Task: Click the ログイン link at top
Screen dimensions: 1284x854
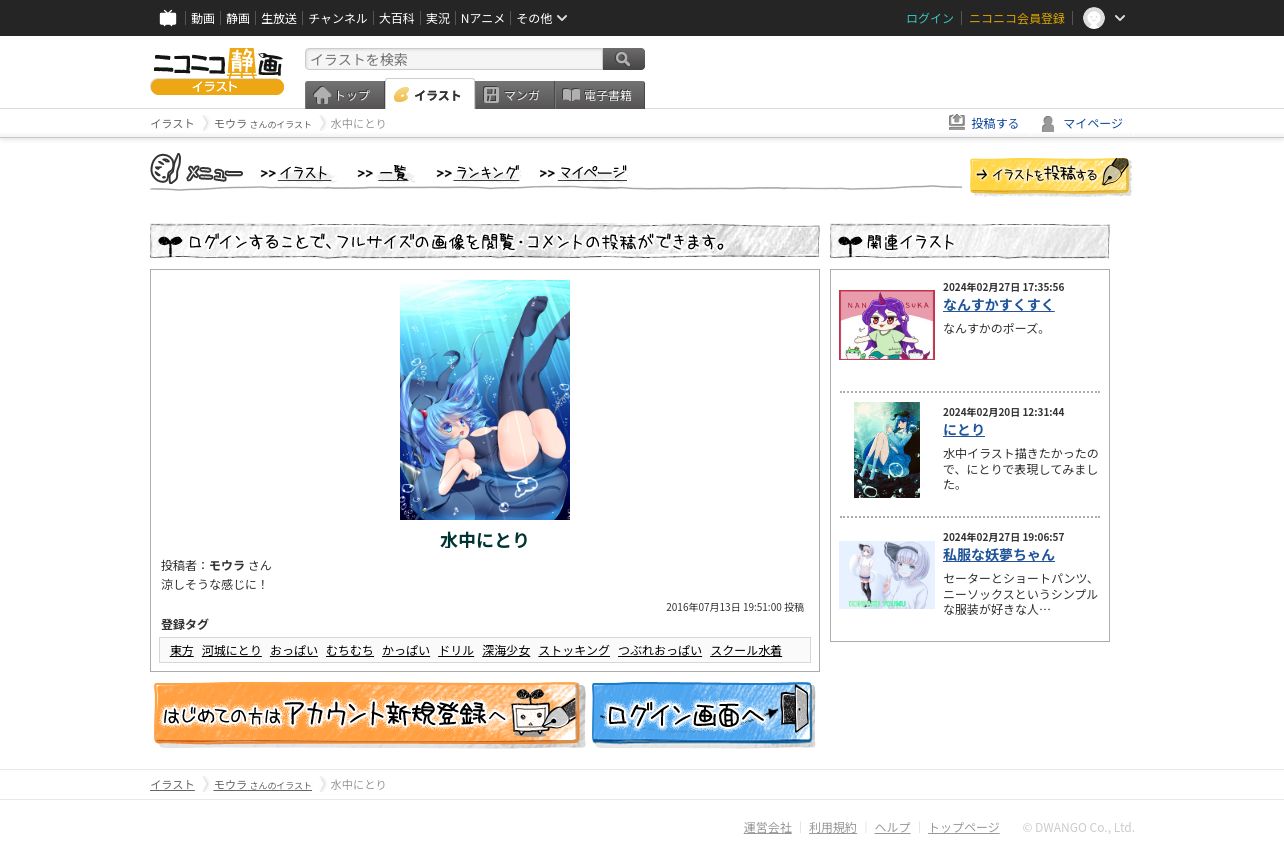Action: (x=930, y=18)
